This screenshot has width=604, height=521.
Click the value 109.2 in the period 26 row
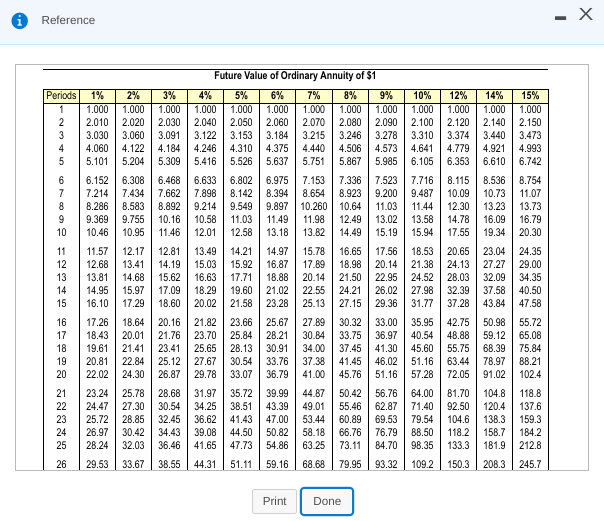tap(422, 464)
